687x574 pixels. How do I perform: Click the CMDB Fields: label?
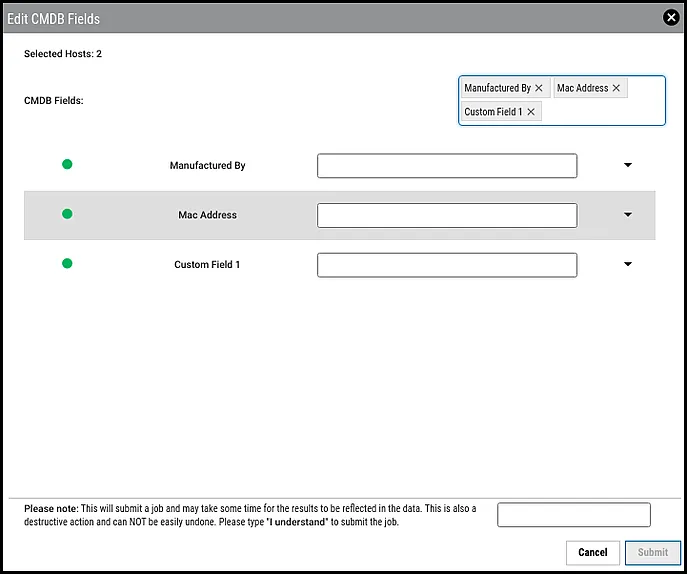(x=53, y=101)
